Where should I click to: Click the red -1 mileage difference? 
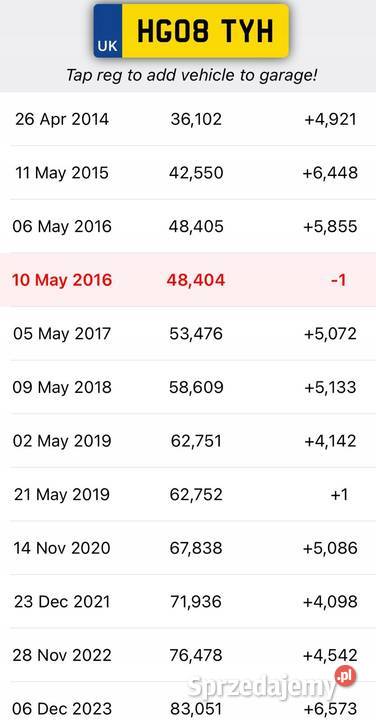[338, 280]
